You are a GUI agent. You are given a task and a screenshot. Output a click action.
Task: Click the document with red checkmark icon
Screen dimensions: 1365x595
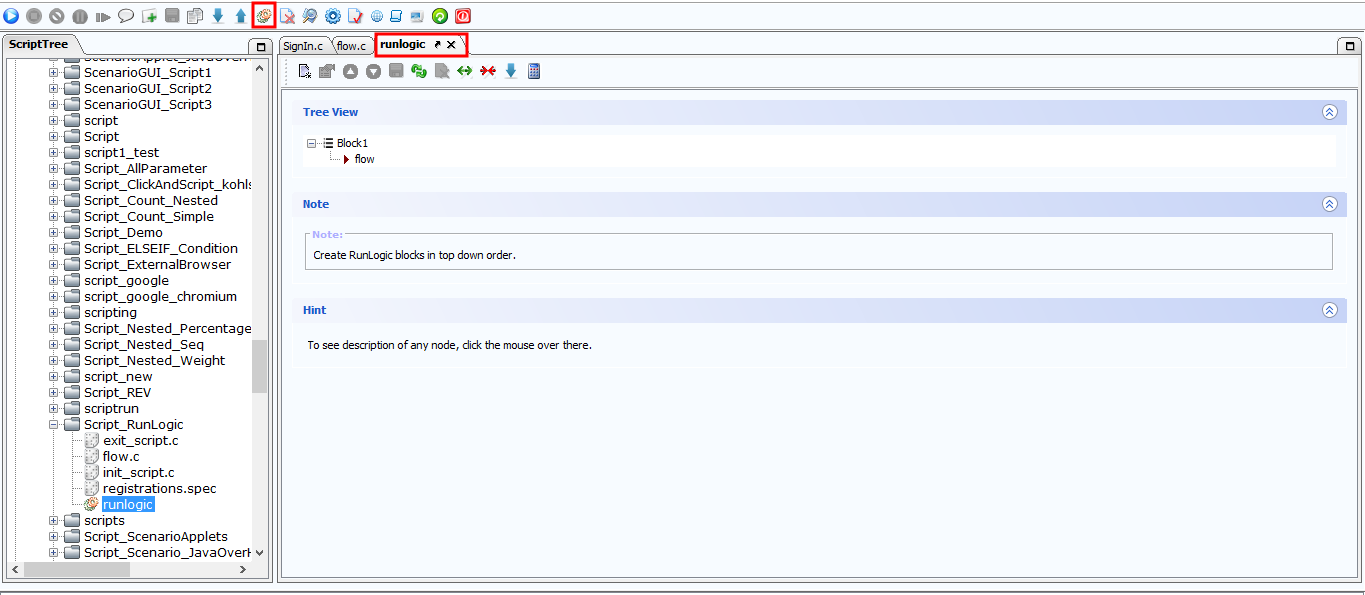(x=355, y=16)
